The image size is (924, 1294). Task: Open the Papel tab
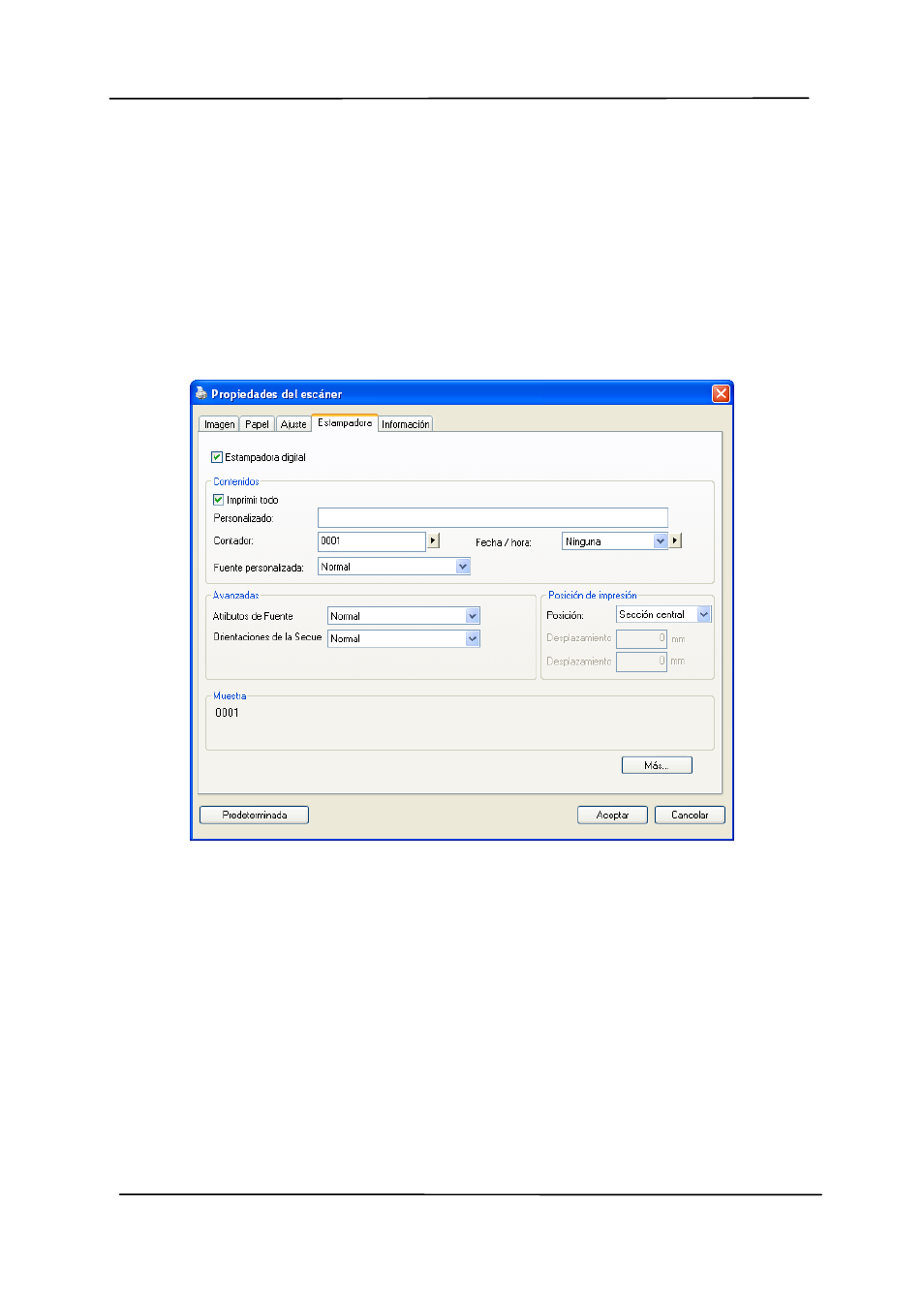click(257, 424)
